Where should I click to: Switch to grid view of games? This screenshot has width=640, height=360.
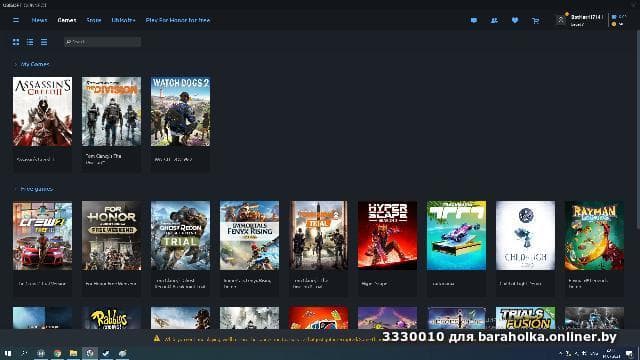coord(16,42)
